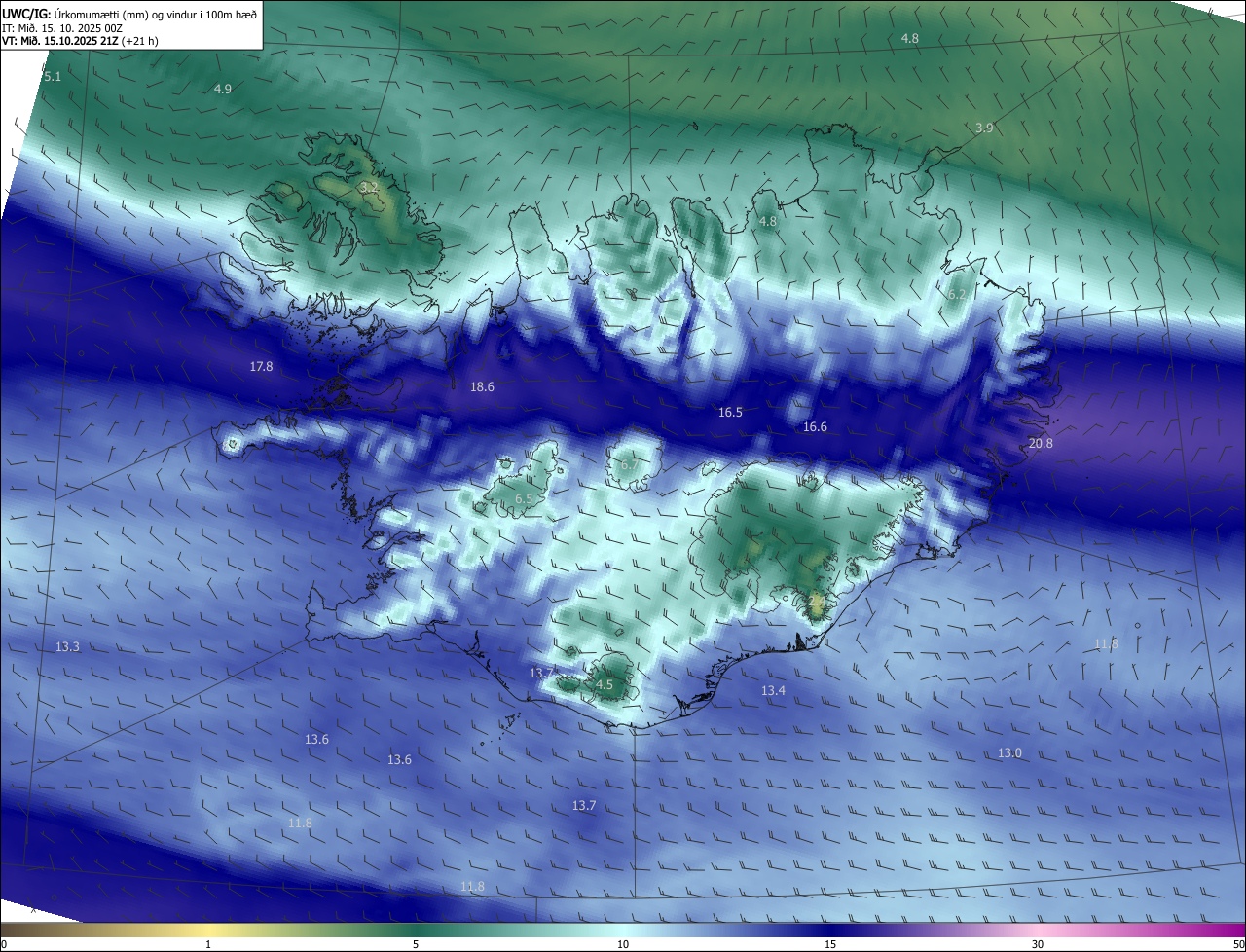Select the initial time 'IT: Mið. 15. 10. 2025 00Z'

point(62,28)
